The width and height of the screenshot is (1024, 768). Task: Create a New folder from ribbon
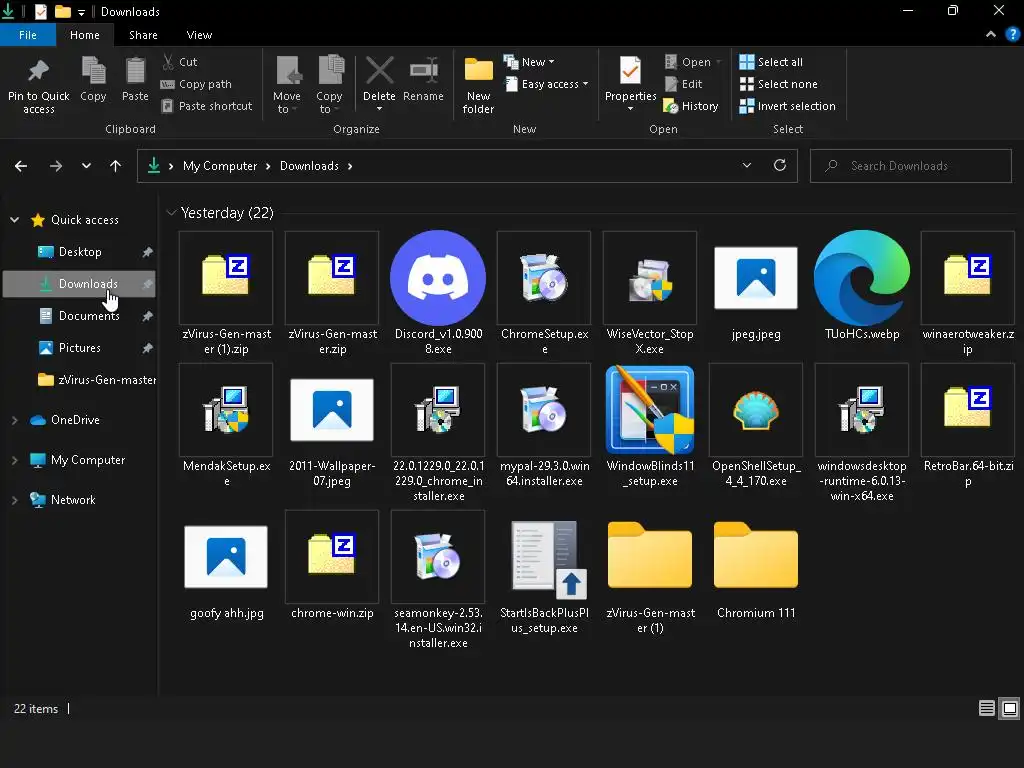click(479, 86)
